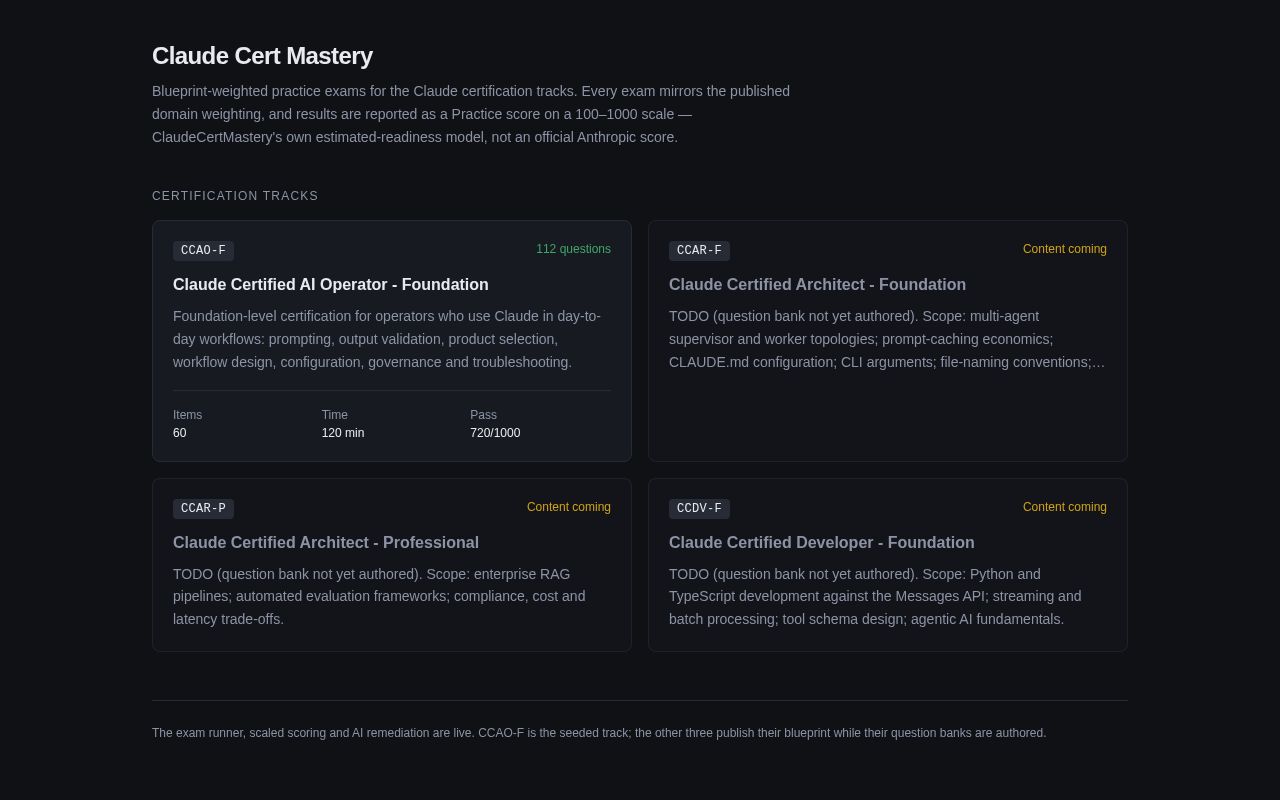This screenshot has height=800, width=1280.
Task: Click the Time value 120 min
Action: click(x=343, y=433)
